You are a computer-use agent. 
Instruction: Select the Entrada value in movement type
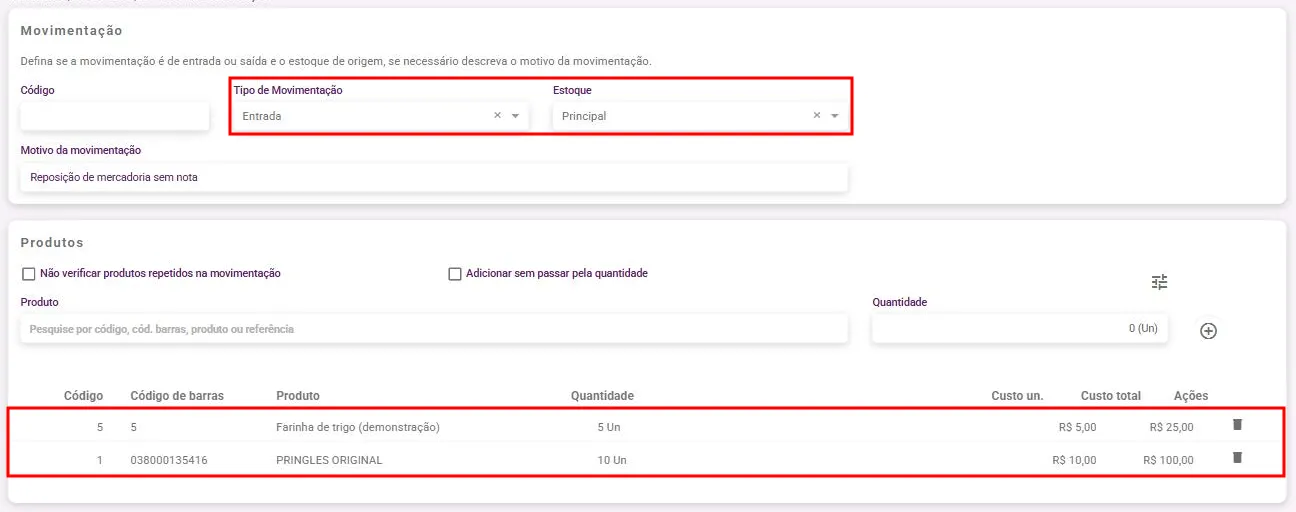(x=262, y=116)
